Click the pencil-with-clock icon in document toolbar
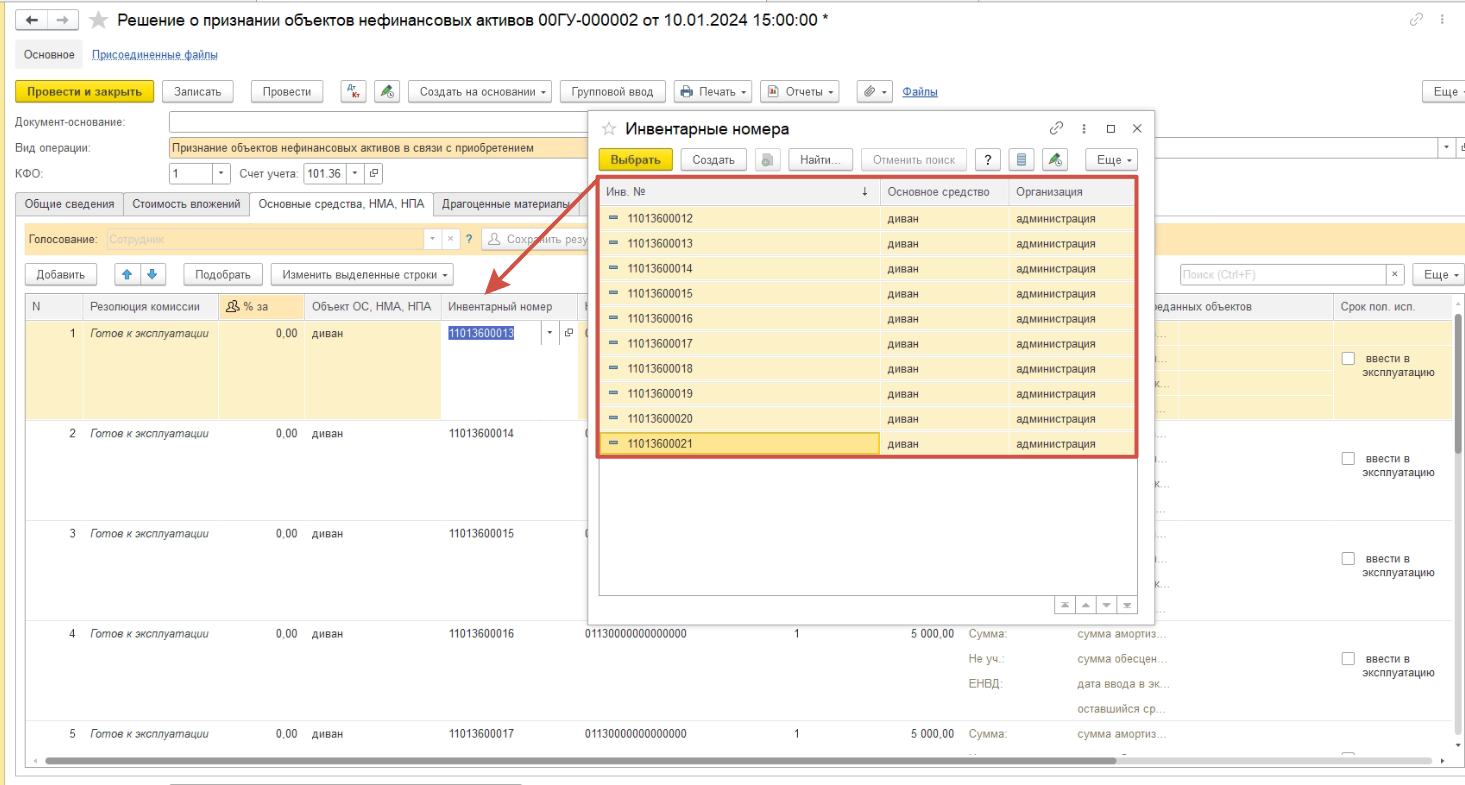The image size is (1465, 785). [x=387, y=92]
